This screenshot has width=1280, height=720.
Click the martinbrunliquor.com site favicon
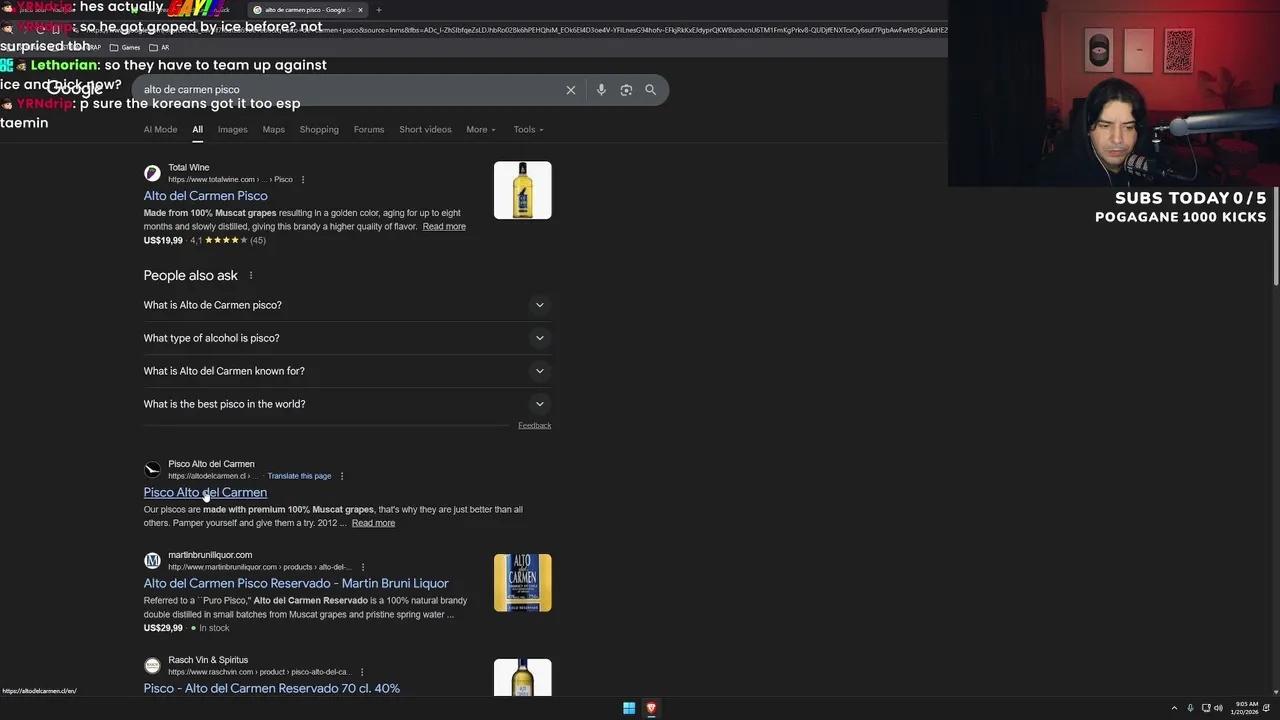[x=152, y=560]
